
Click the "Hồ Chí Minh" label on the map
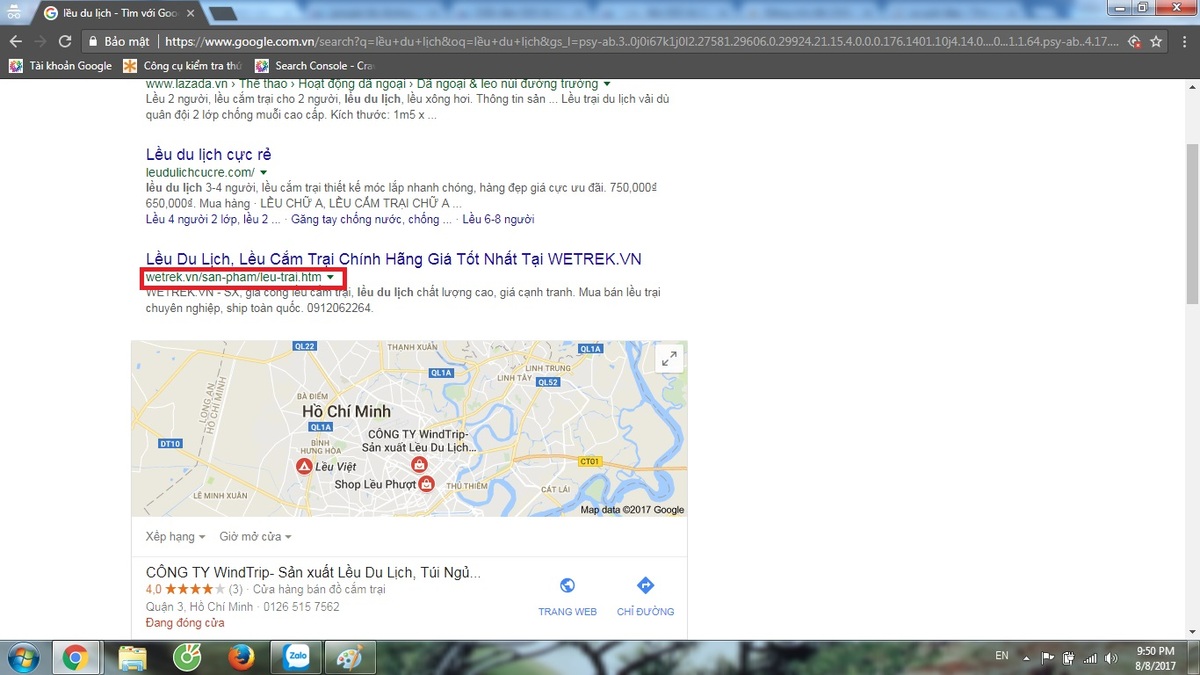pyautogui.click(x=347, y=411)
